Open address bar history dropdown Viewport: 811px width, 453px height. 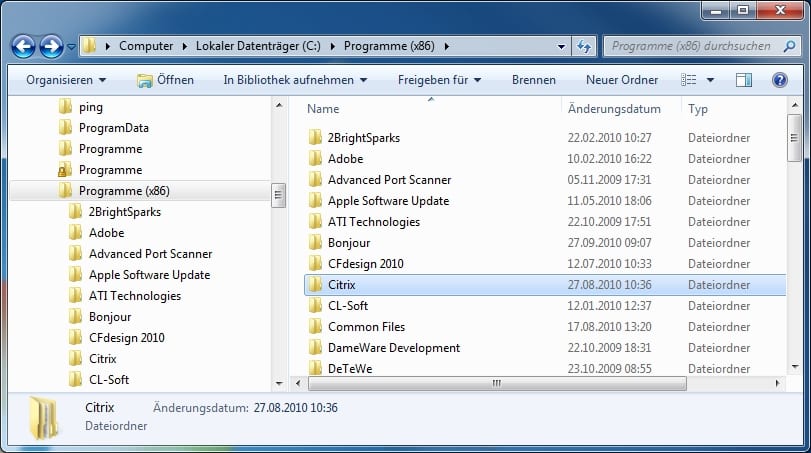pos(561,47)
